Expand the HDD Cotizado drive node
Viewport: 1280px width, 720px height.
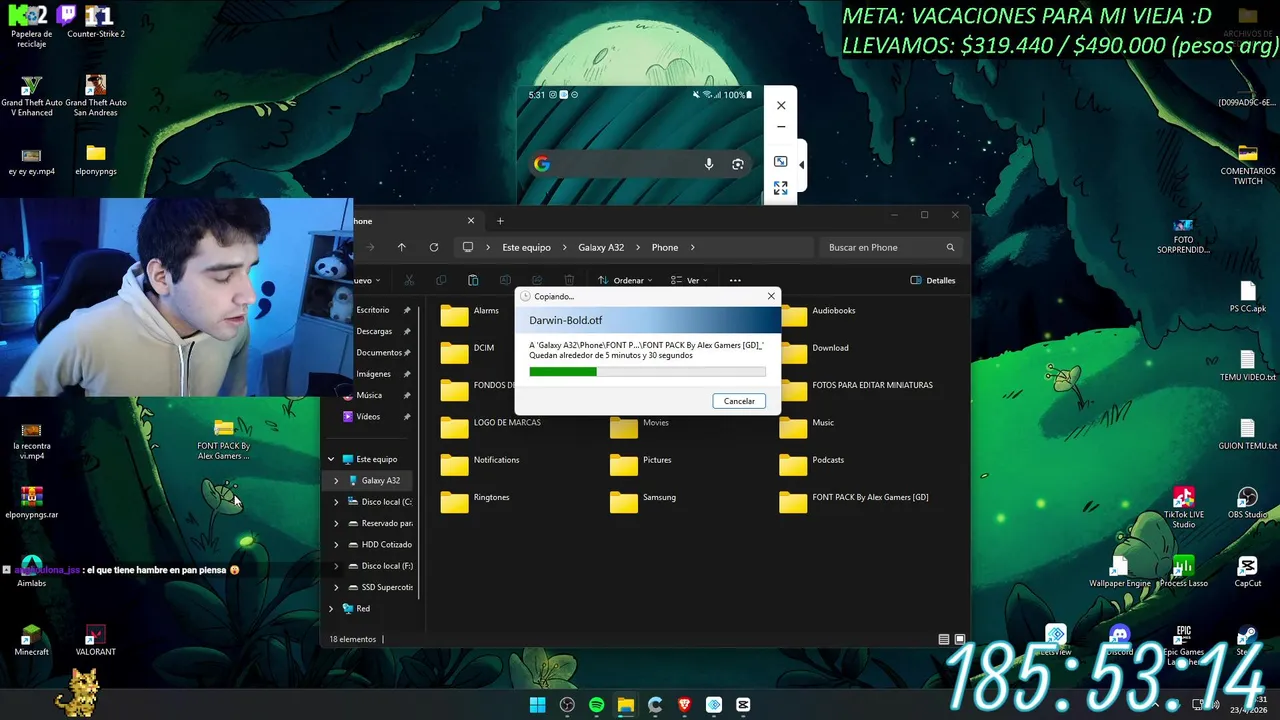pos(336,544)
